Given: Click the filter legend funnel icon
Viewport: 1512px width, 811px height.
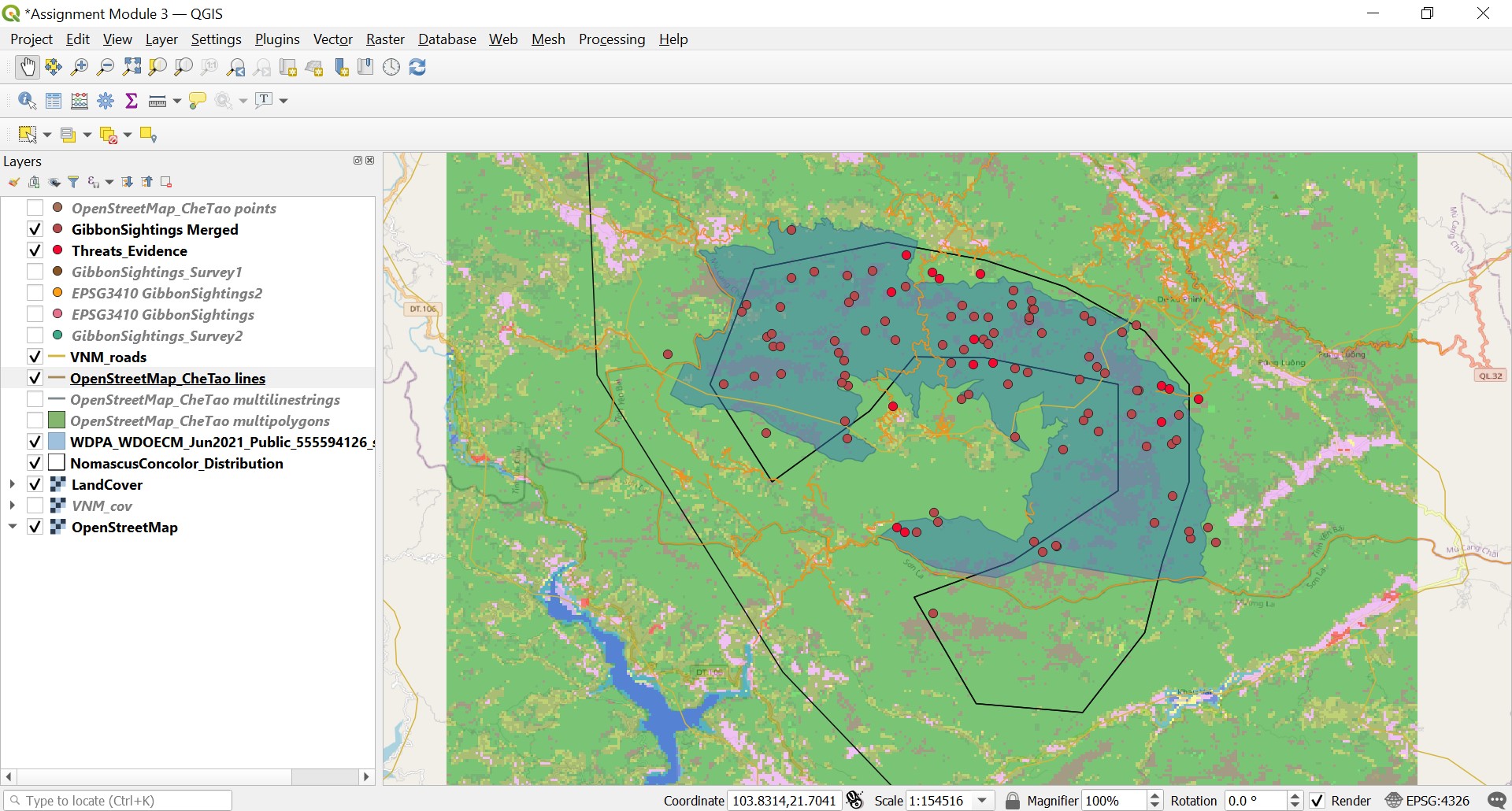Looking at the screenshot, I should (x=73, y=183).
